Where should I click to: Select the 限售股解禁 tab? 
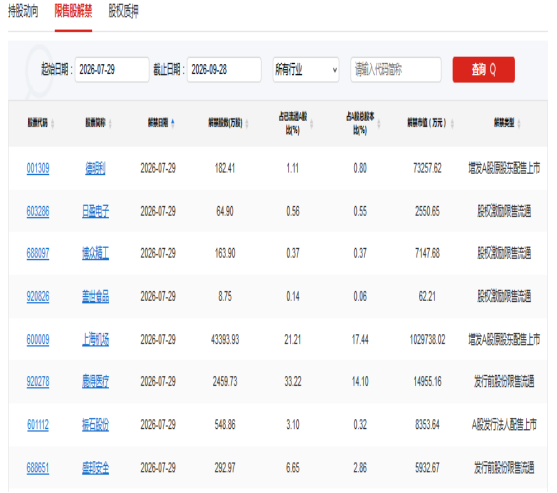tap(73, 11)
